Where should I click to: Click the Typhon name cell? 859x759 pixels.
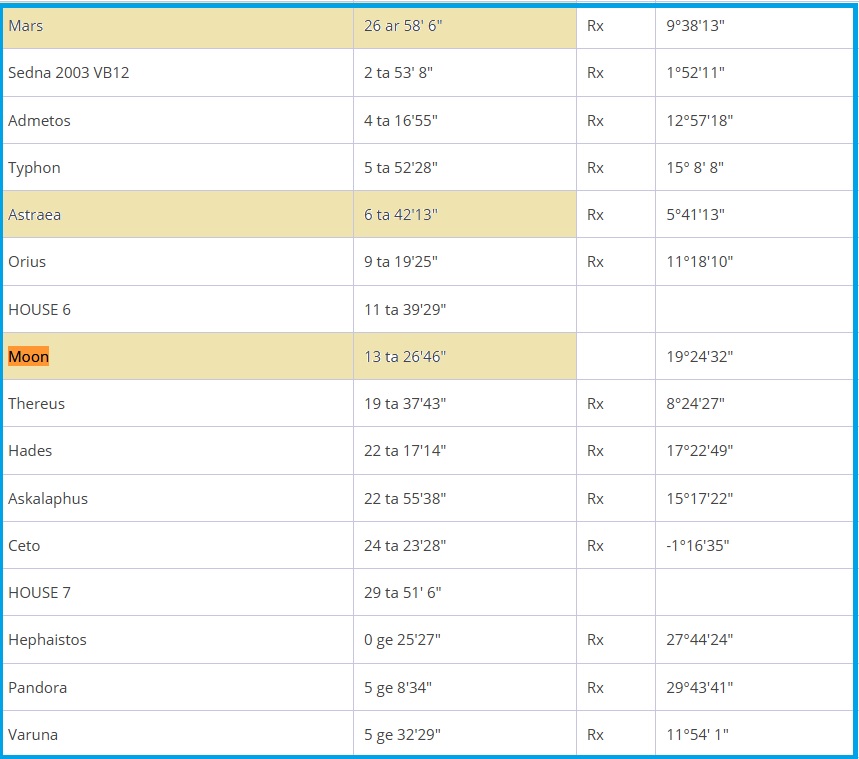tap(34, 168)
